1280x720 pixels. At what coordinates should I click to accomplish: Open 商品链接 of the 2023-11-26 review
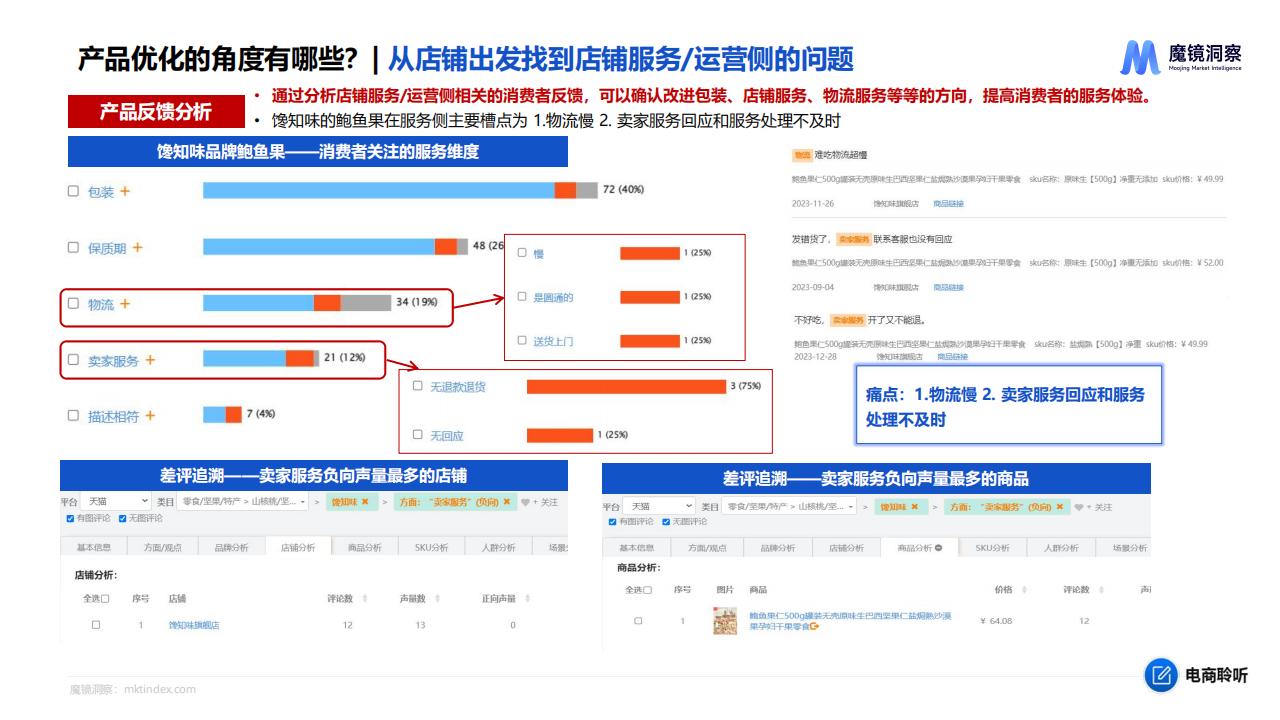(x=949, y=203)
